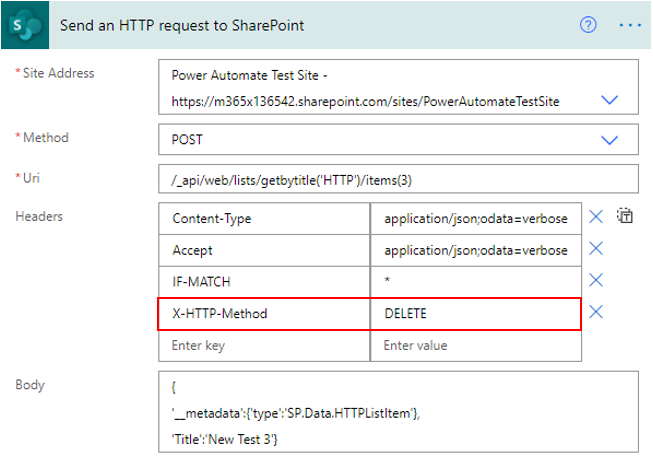The height and width of the screenshot is (470, 653).
Task: Remove the Accept header row
Action: click(596, 249)
